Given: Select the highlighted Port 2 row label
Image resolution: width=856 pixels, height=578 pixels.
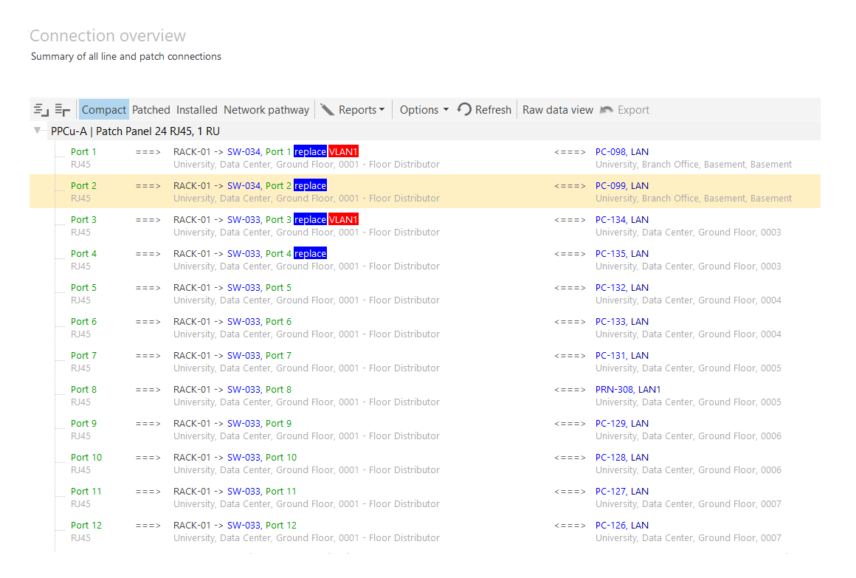Looking at the screenshot, I should pos(83,186).
